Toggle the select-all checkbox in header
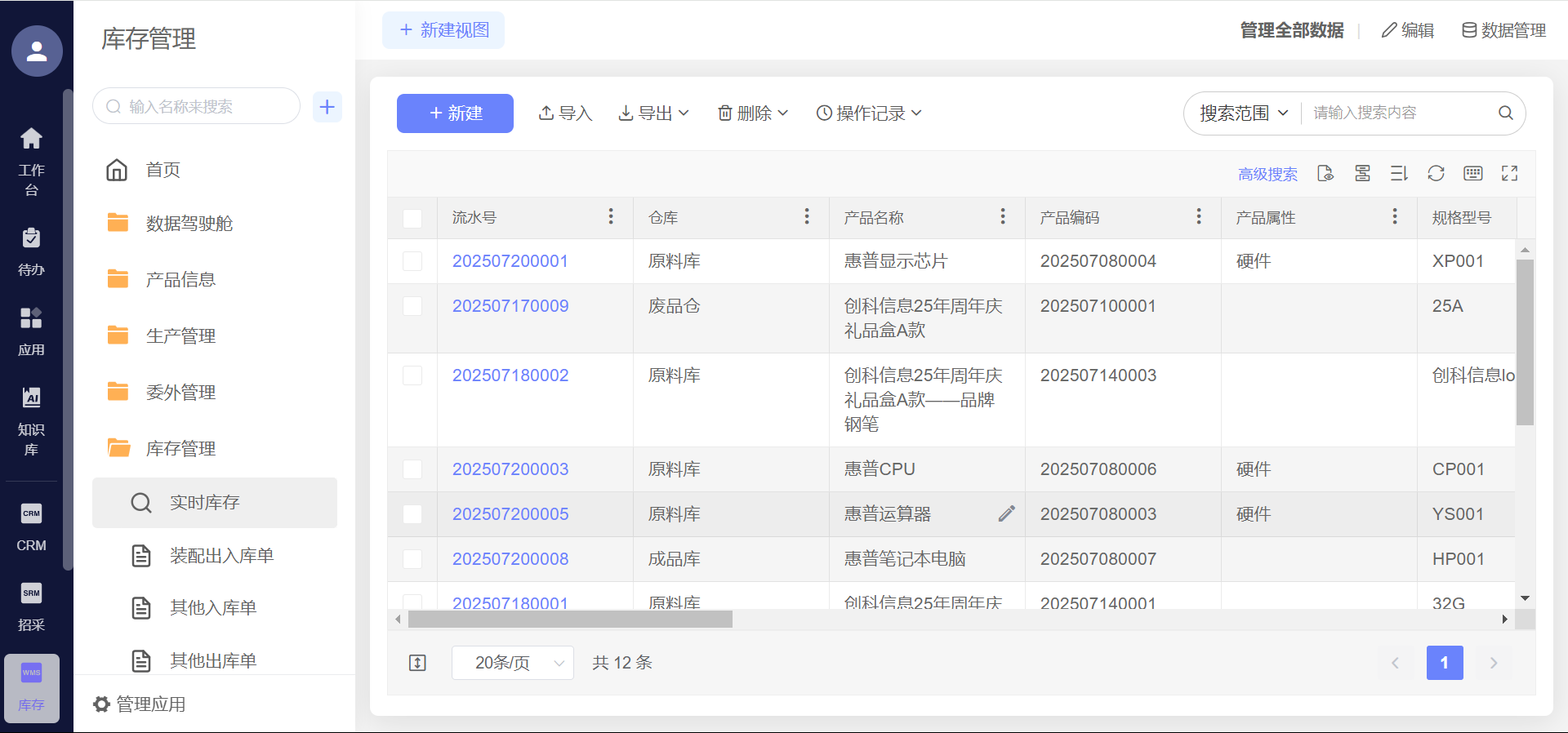Image resolution: width=1568 pixels, height=733 pixels. (412, 218)
